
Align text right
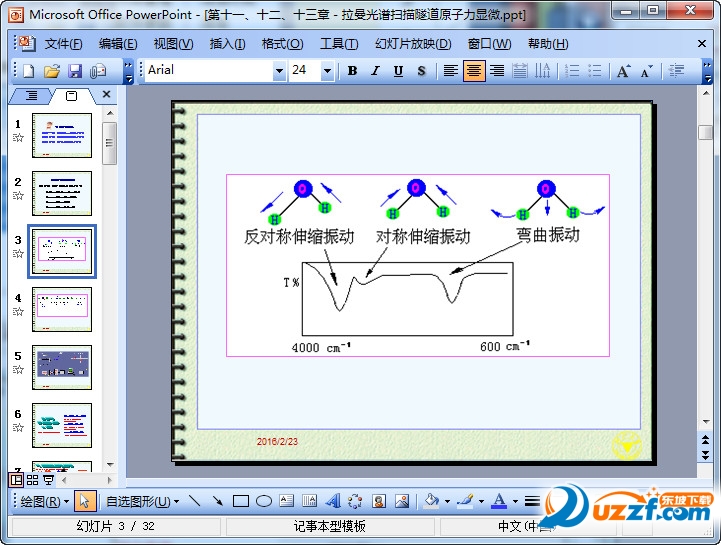click(x=497, y=71)
